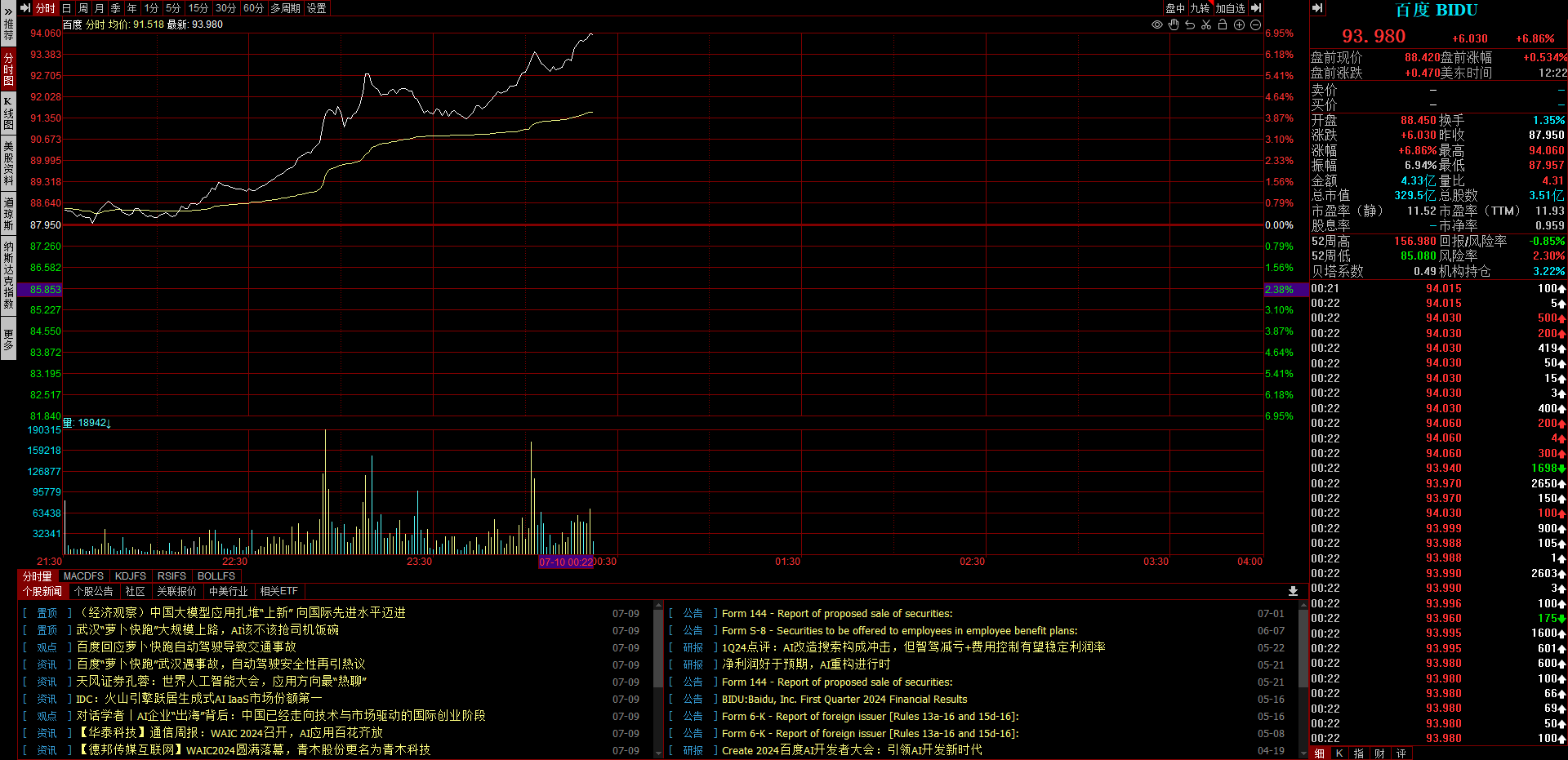Open 推荐 in the left sidebar
Screen dimensions: 1568x760
[x=8, y=31]
